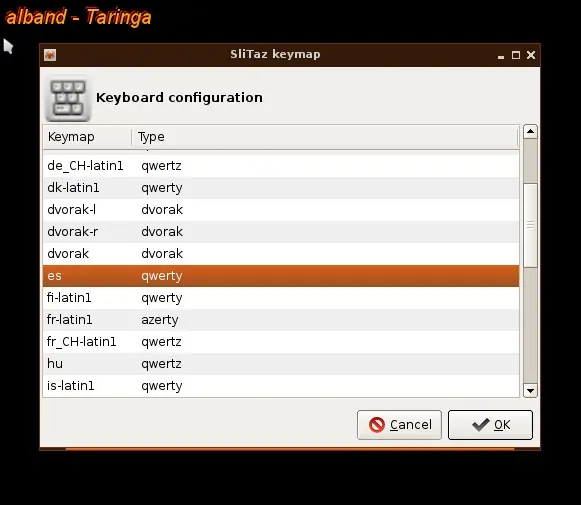This screenshot has width=581, height=505.
Task: Click the keymap list scrollbar thumb
Action: click(530, 225)
